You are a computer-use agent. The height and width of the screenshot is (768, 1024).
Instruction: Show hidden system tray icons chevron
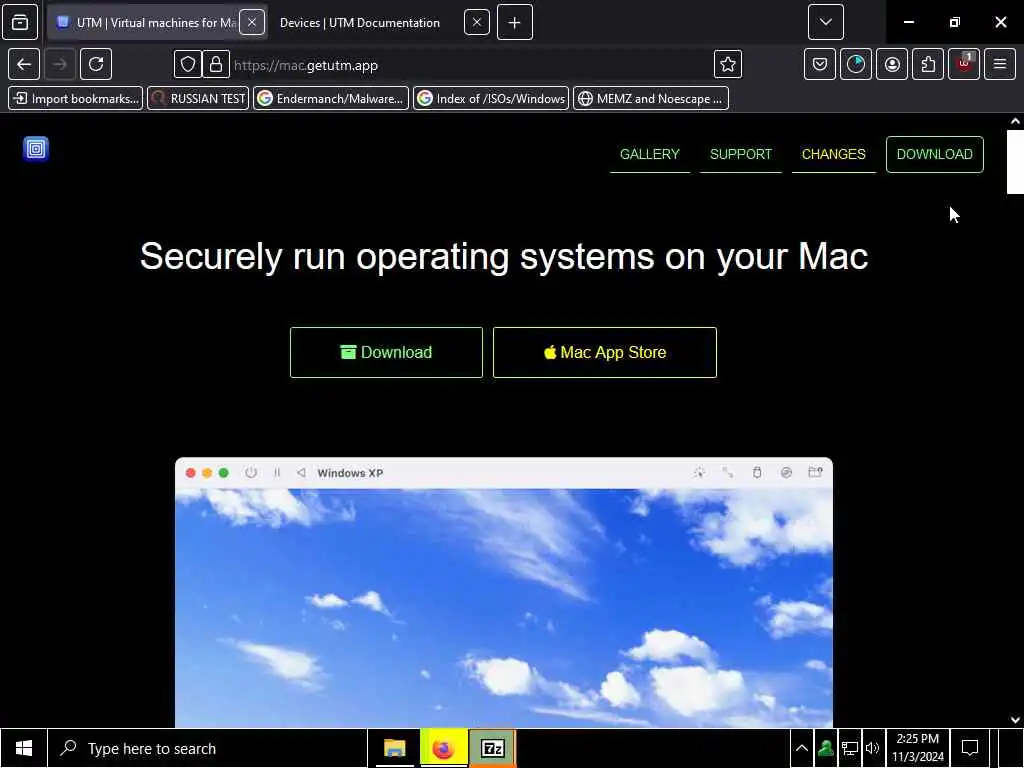pyautogui.click(x=801, y=748)
